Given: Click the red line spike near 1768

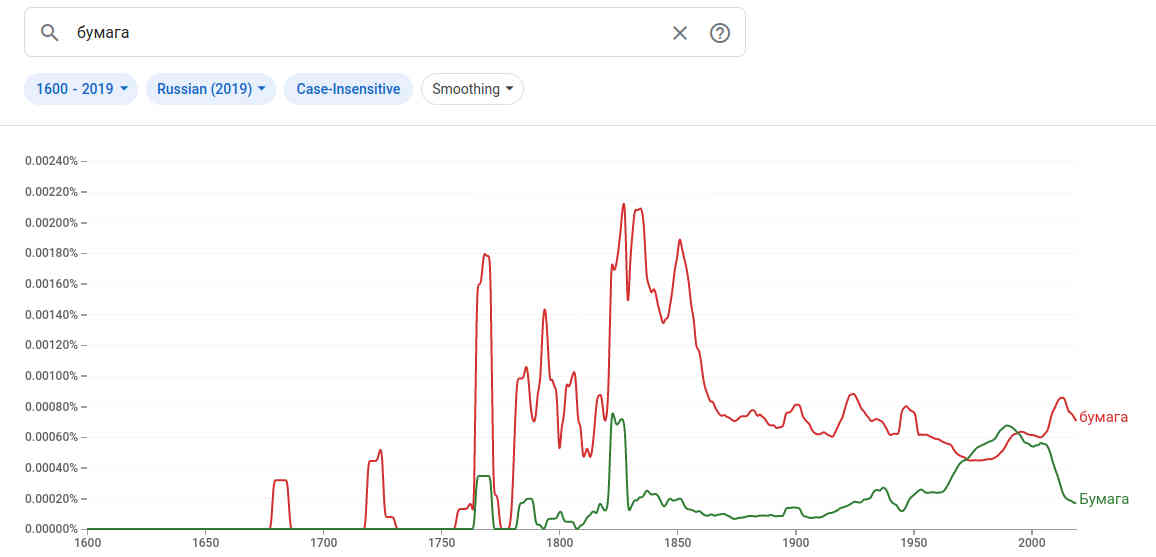Looking at the screenshot, I should (x=486, y=255).
